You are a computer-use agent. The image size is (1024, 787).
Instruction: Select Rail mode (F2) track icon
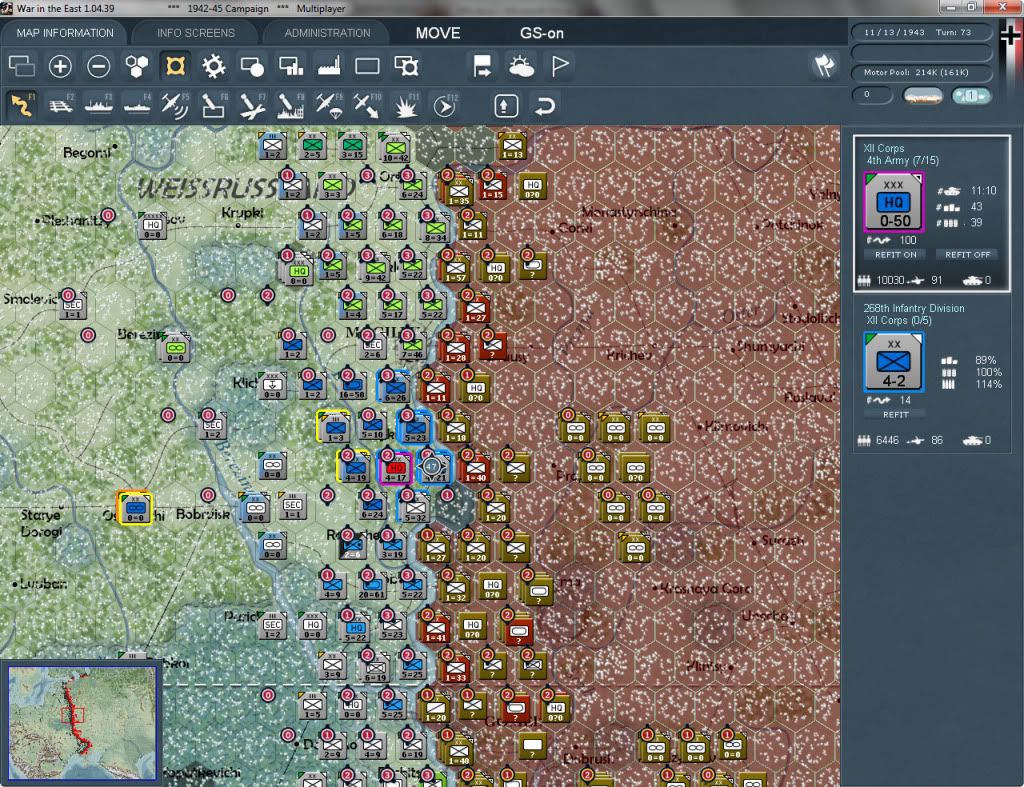click(x=61, y=105)
